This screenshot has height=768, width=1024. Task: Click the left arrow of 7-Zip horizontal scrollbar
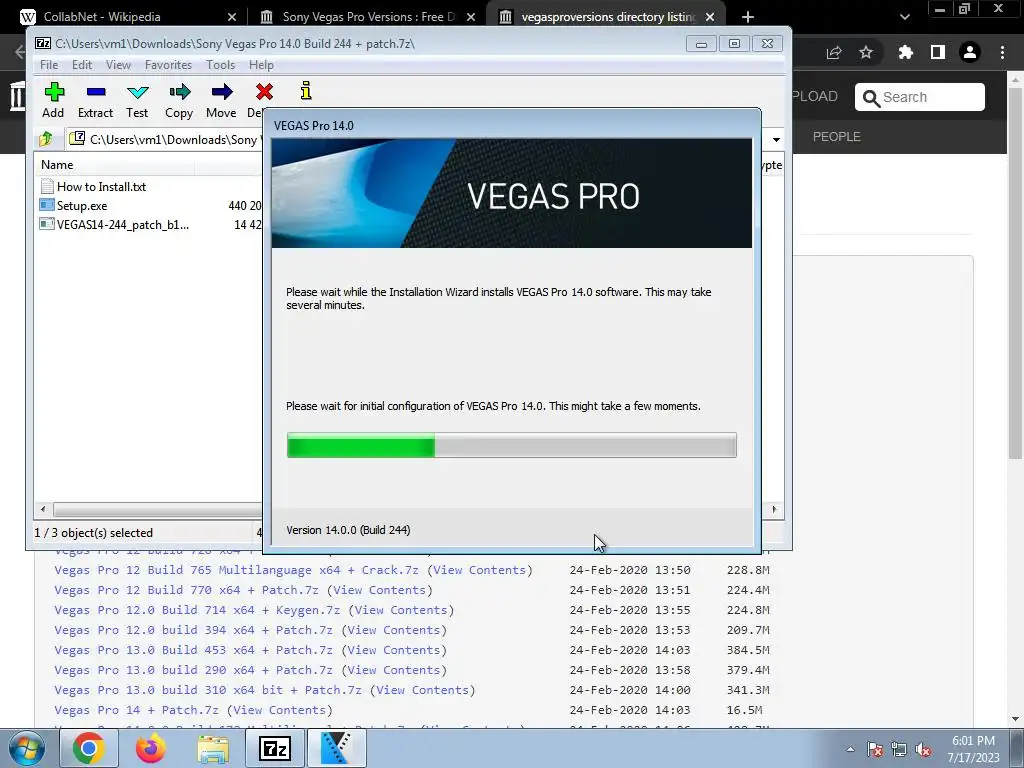click(43, 509)
